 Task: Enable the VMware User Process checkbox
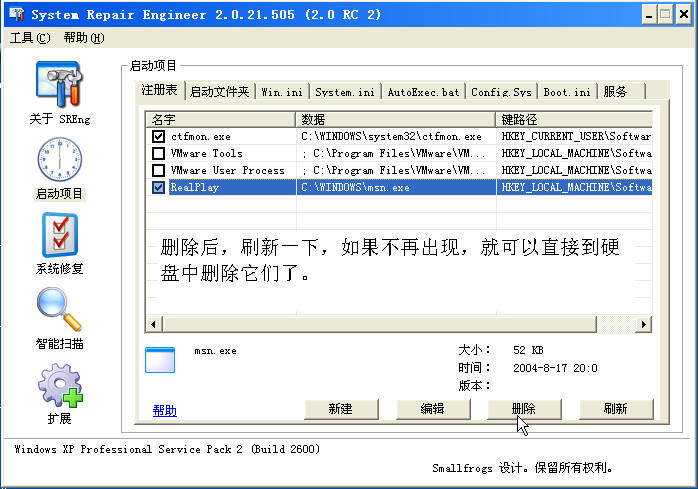158,170
